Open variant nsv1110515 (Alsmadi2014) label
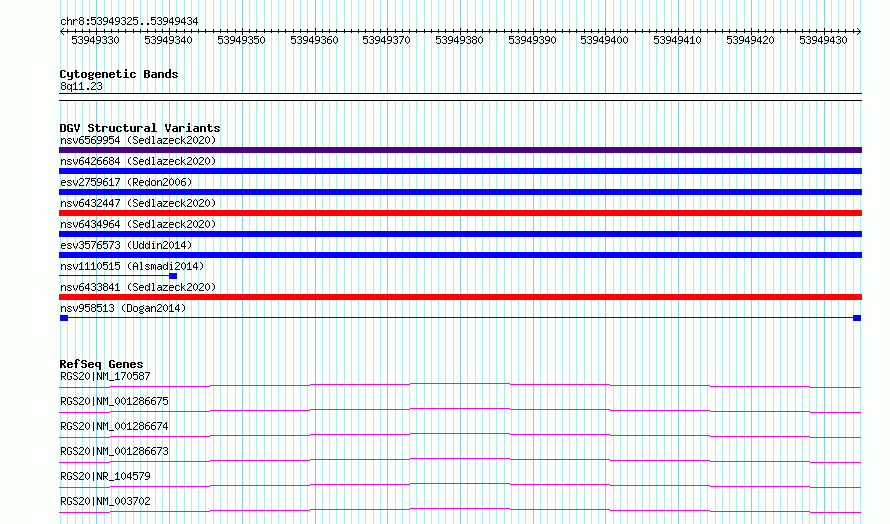Viewport: 890px width, 524px height. pyautogui.click(x=132, y=266)
